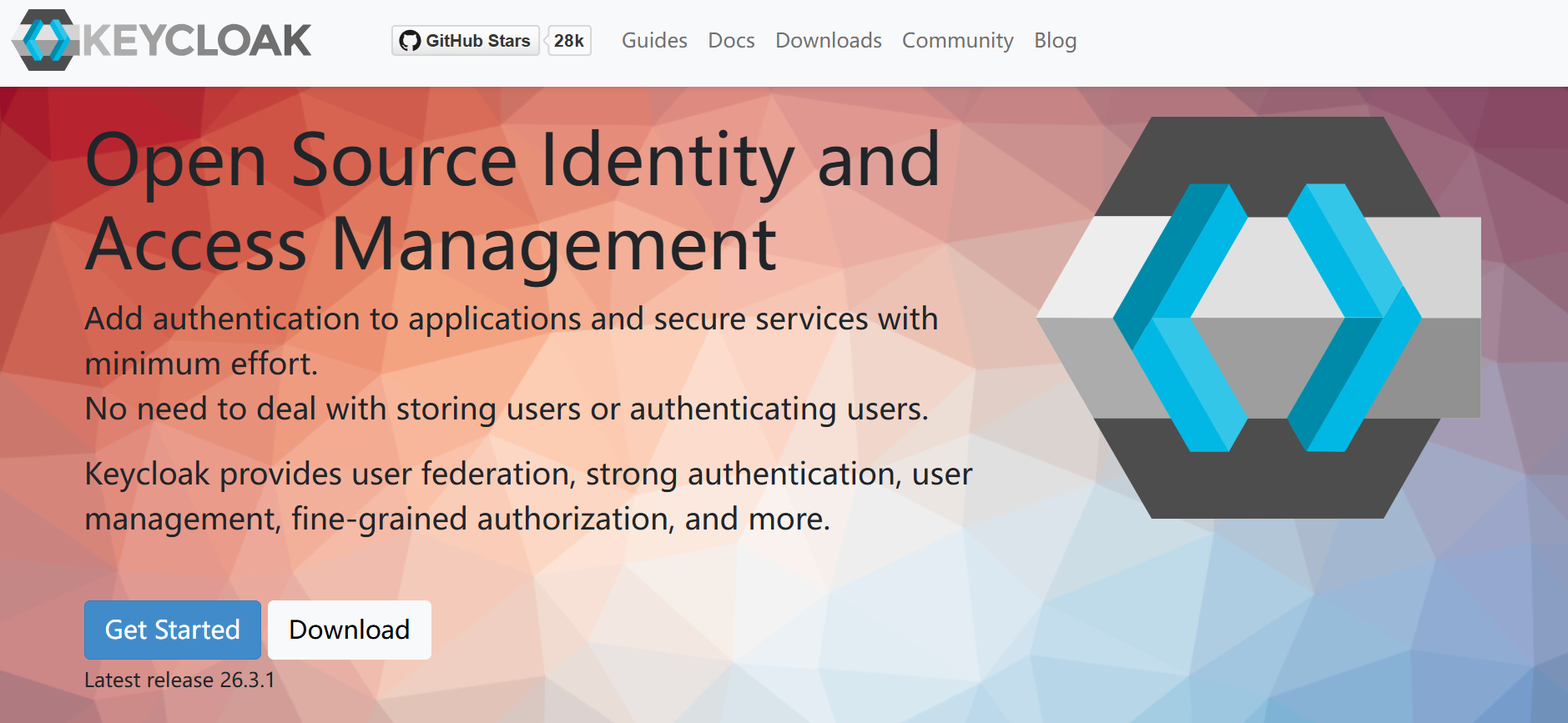1568x723 pixels.
Task: Click the 28k star count badge
Action: pos(569,41)
